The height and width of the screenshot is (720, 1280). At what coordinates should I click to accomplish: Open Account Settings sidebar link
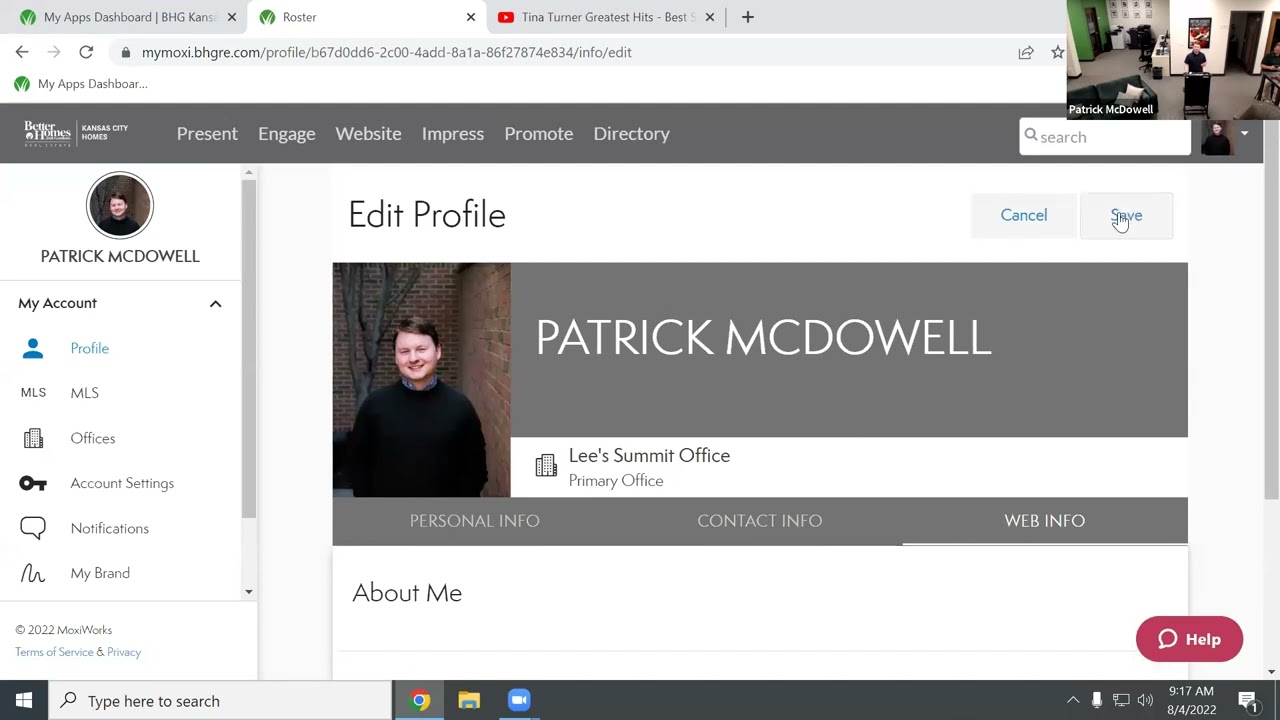coord(122,483)
